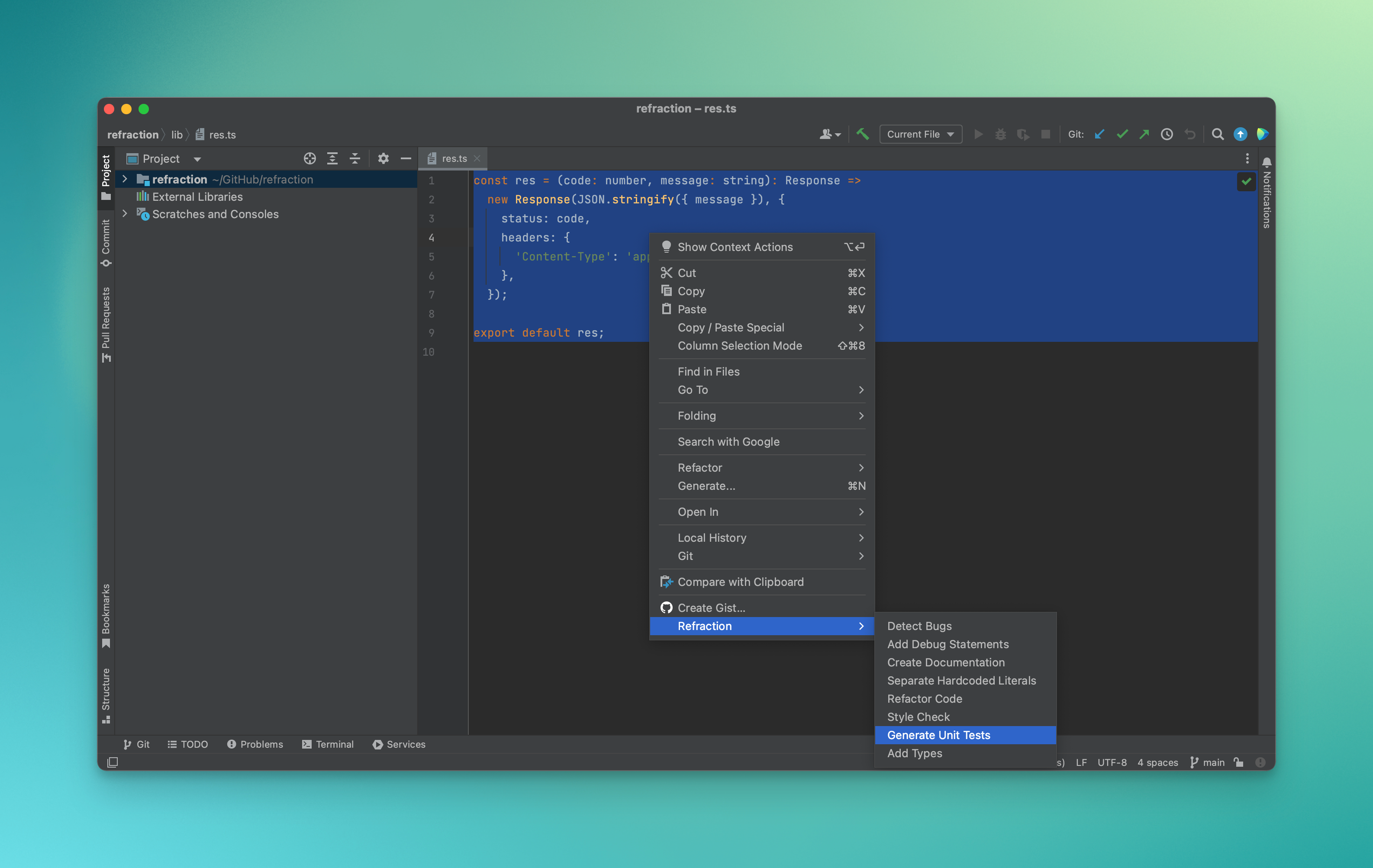Viewport: 1373px width, 868px height.
Task: Close the res.ts editor tab
Action: 477,158
